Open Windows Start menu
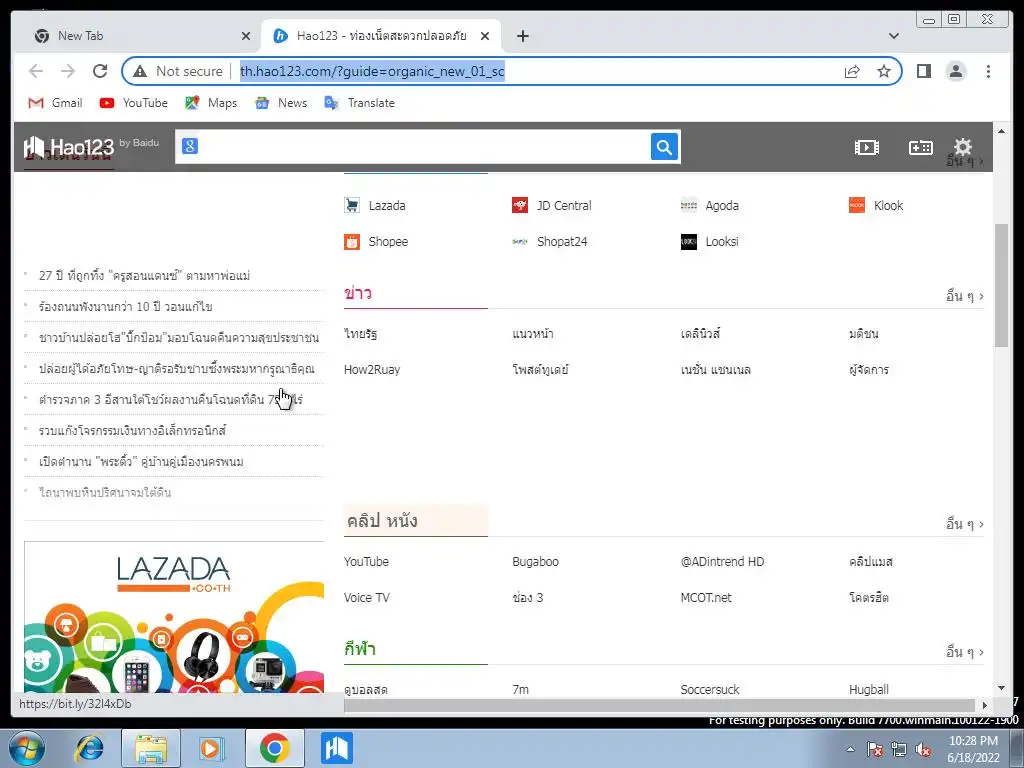Screen dimensions: 1024x768 [27, 748]
